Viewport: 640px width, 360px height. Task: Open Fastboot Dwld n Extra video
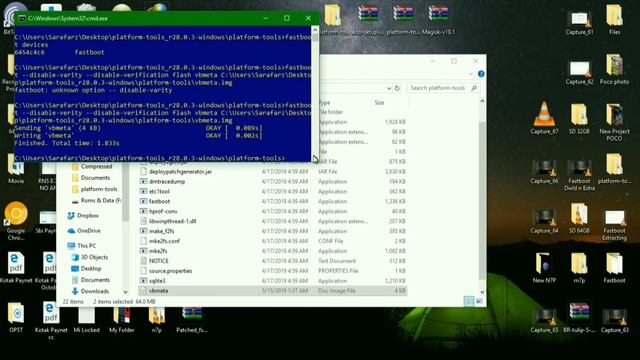[x=579, y=175]
